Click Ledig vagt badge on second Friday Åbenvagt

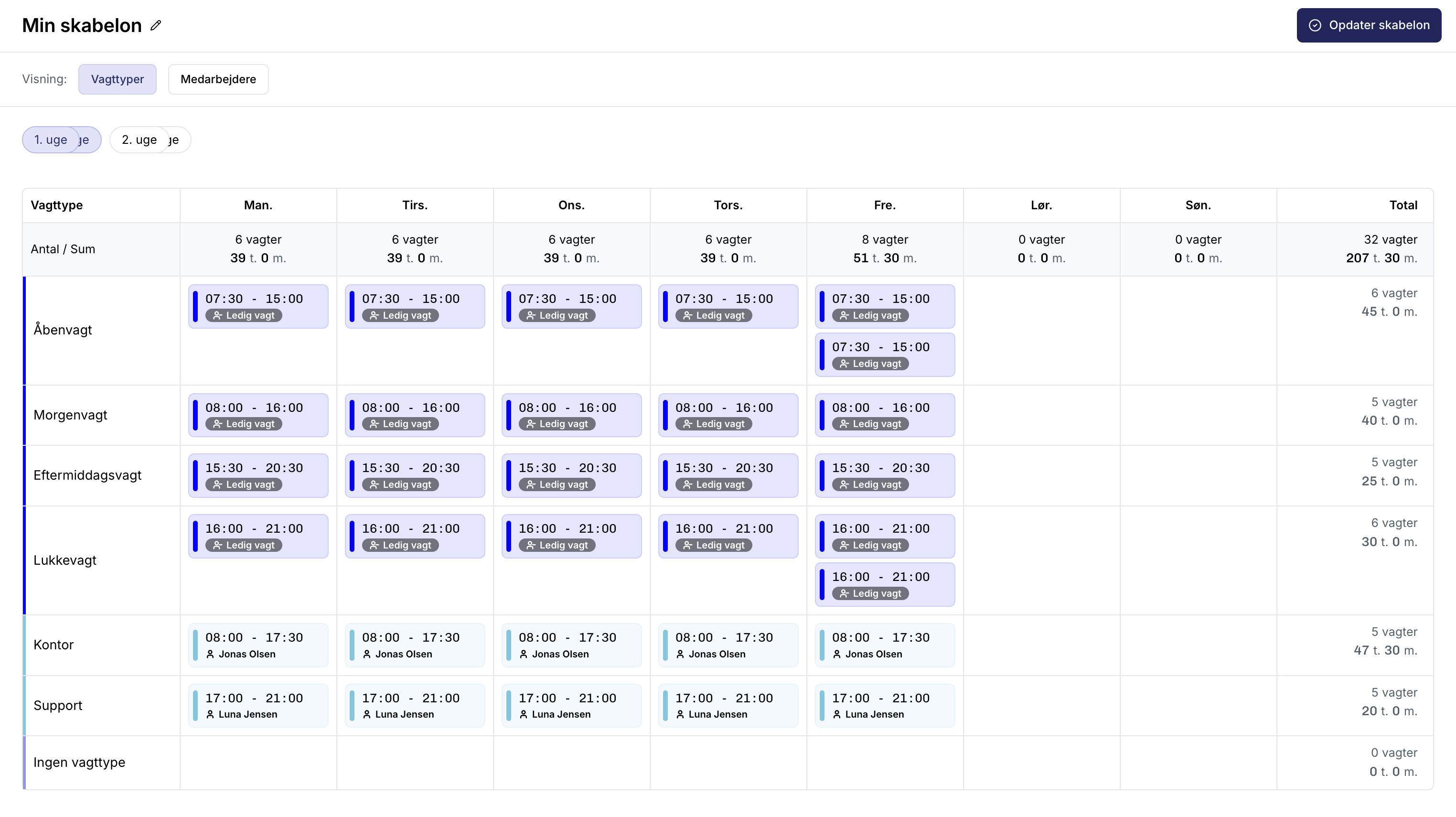point(870,364)
